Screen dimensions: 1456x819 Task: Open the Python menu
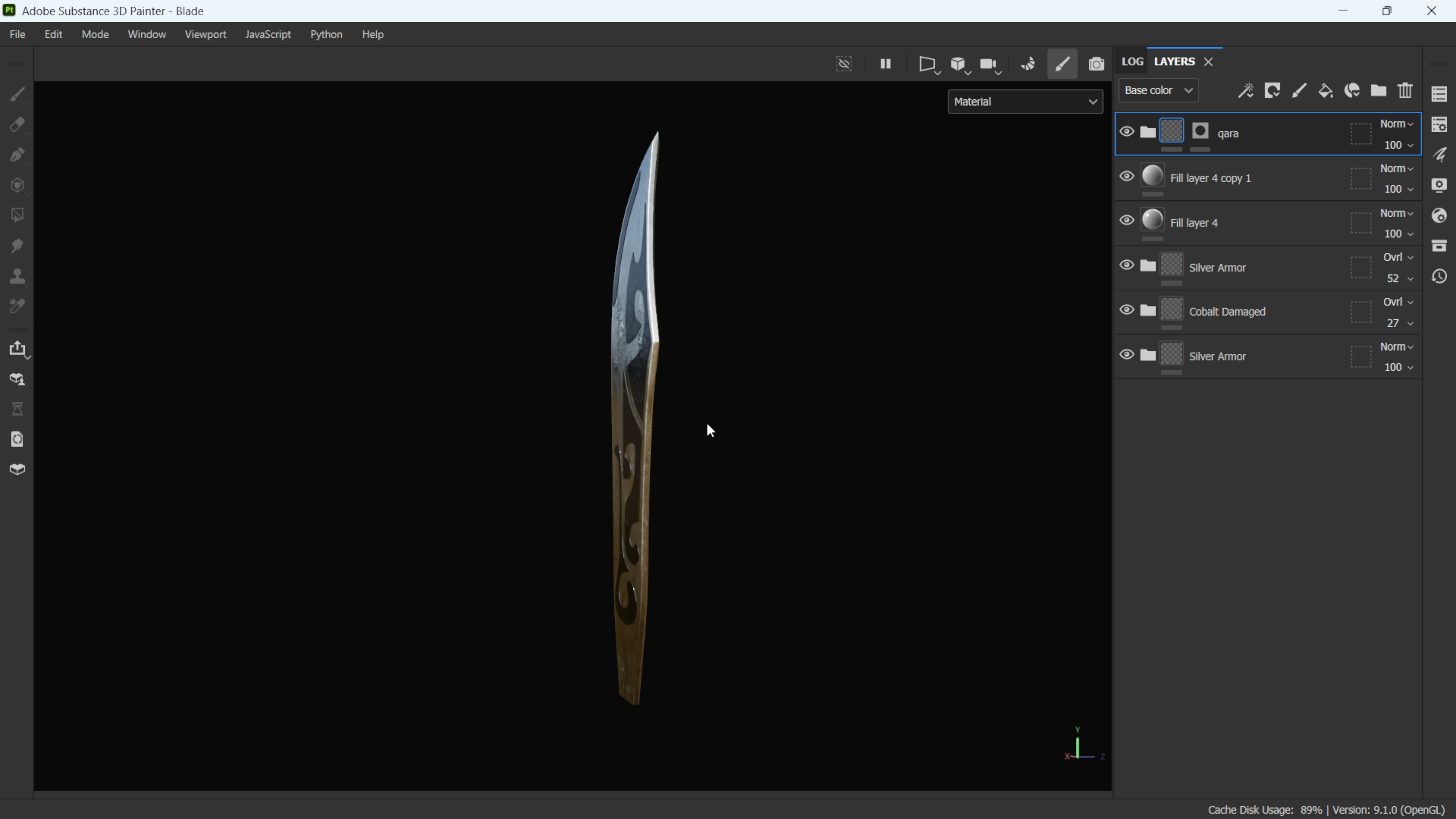(x=326, y=35)
